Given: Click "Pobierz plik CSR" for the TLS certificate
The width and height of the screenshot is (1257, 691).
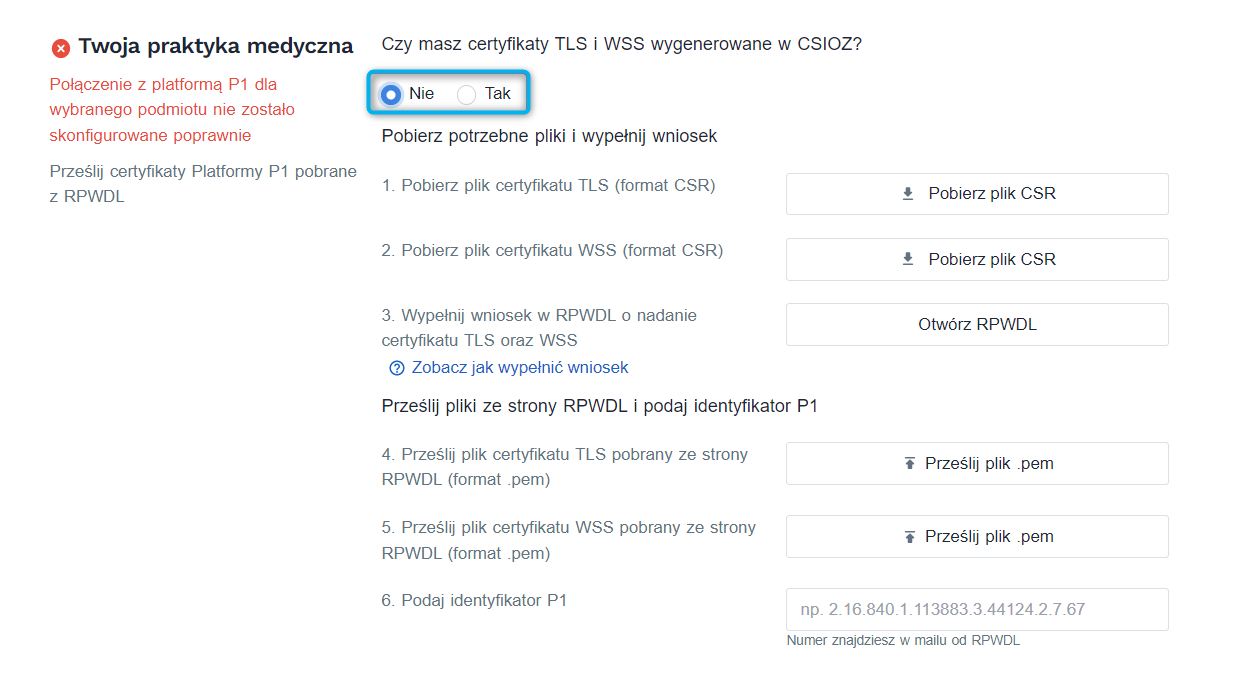Looking at the screenshot, I should click(x=977, y=193).
